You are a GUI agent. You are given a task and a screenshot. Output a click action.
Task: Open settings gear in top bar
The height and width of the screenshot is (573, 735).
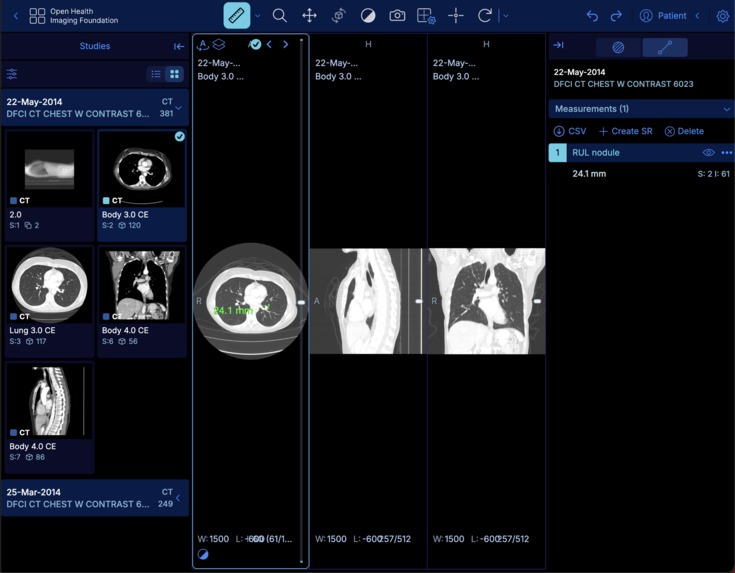click(x=723, y=16)
